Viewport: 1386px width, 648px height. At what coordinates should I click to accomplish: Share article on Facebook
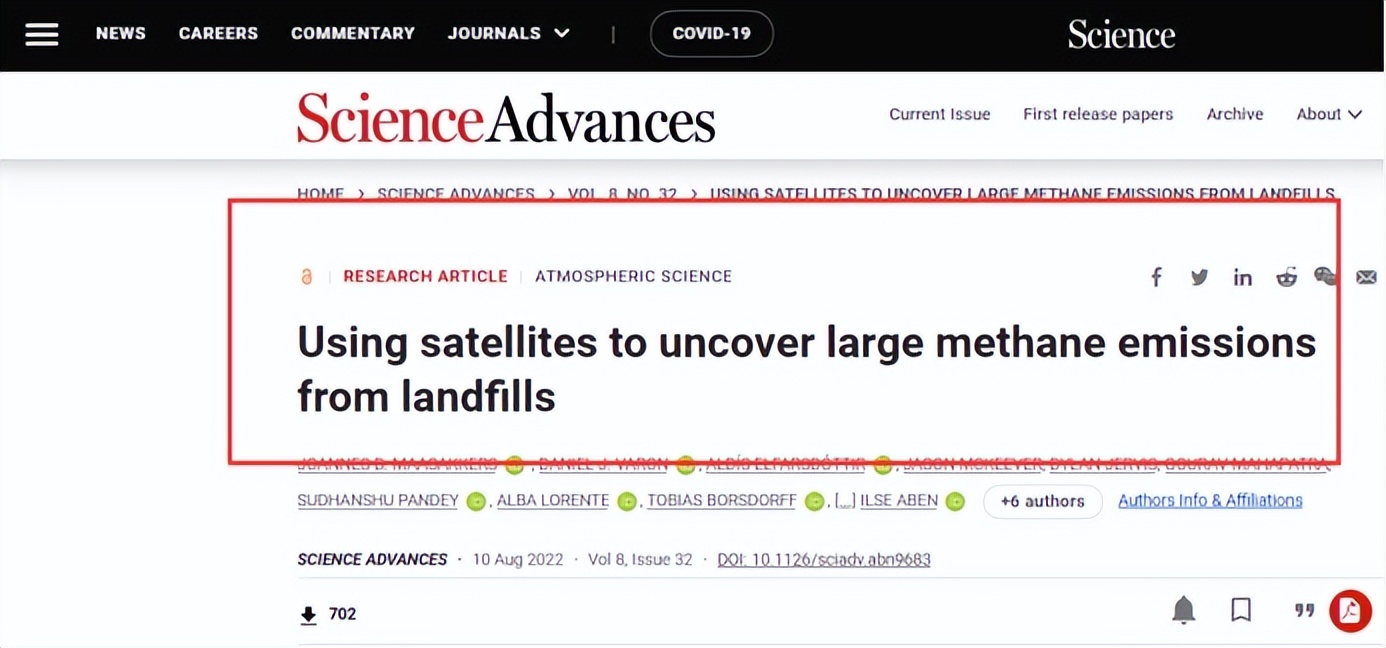coord(1156,277)
